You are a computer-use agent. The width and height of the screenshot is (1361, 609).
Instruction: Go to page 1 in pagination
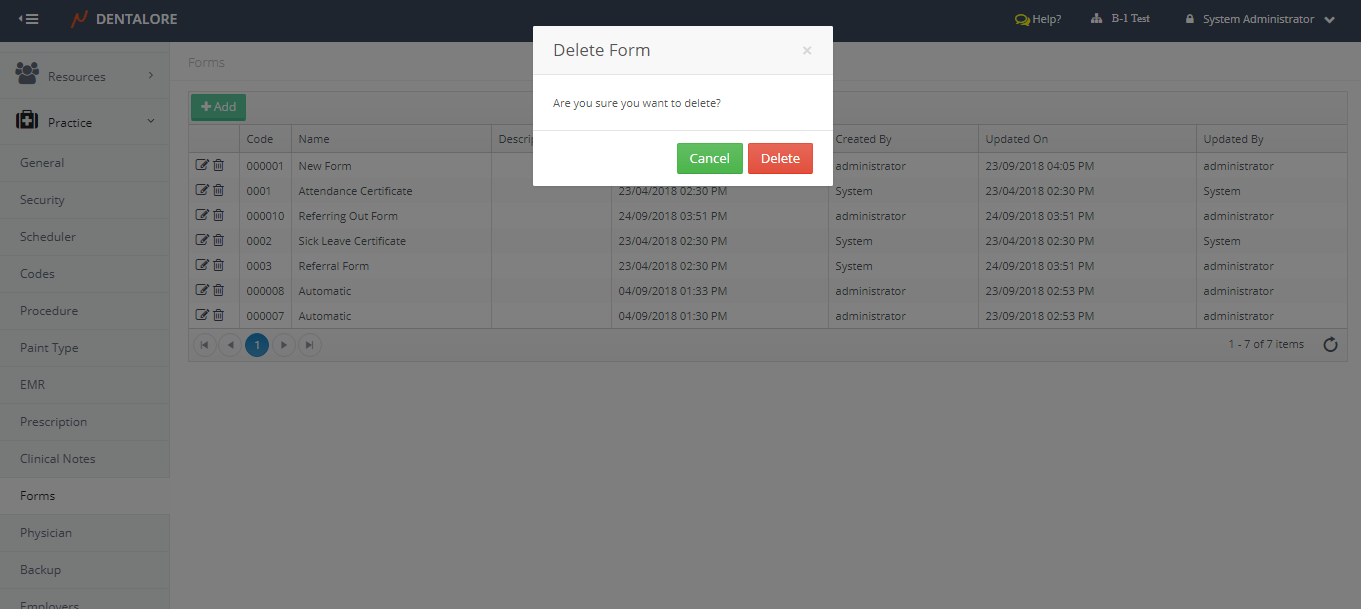click(x=257, y=345)
